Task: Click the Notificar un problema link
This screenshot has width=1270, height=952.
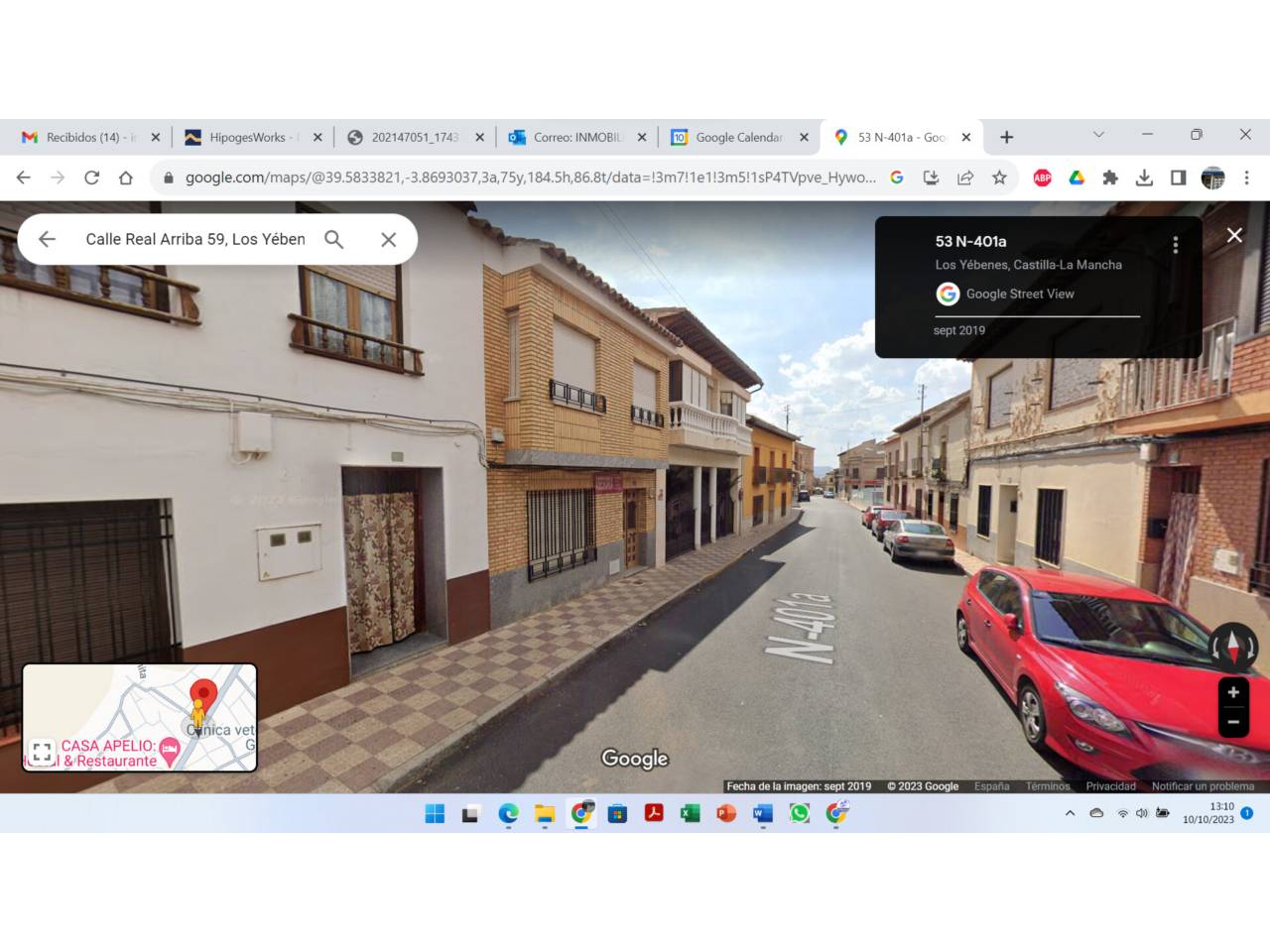Action: click(1203, 786)
